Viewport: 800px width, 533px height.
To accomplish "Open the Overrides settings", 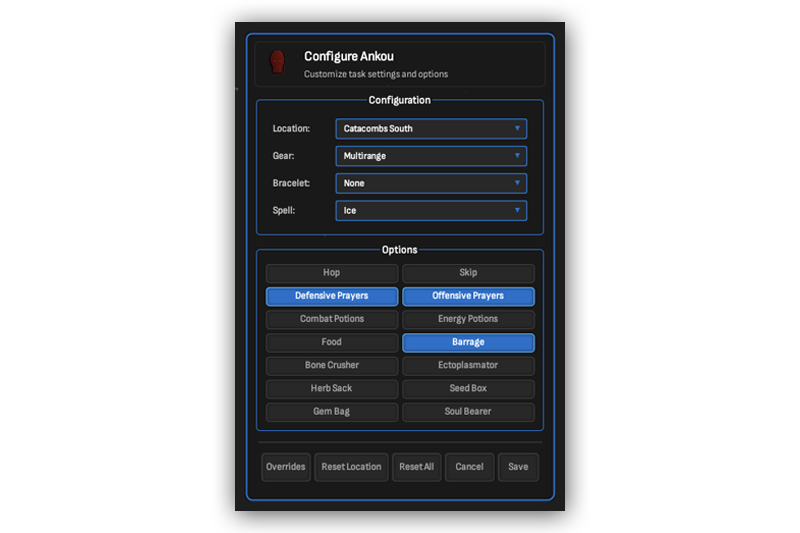I will pos(286,467).
